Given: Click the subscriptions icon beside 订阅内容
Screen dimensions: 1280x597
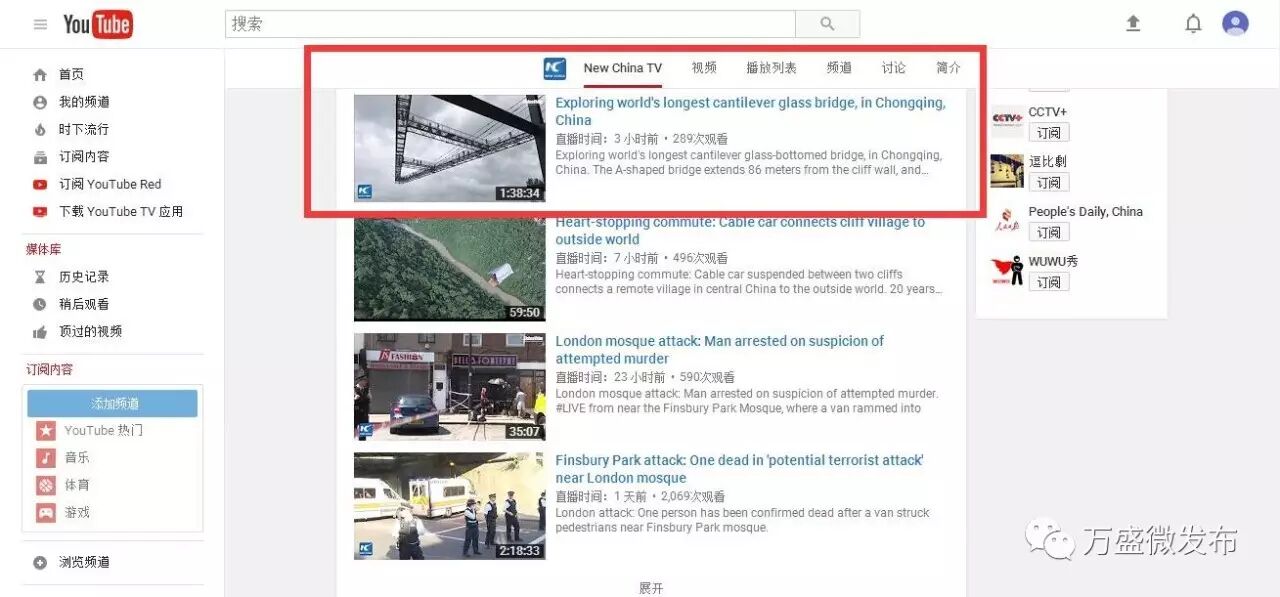Looking at the screenshot, I should point(40,157).
